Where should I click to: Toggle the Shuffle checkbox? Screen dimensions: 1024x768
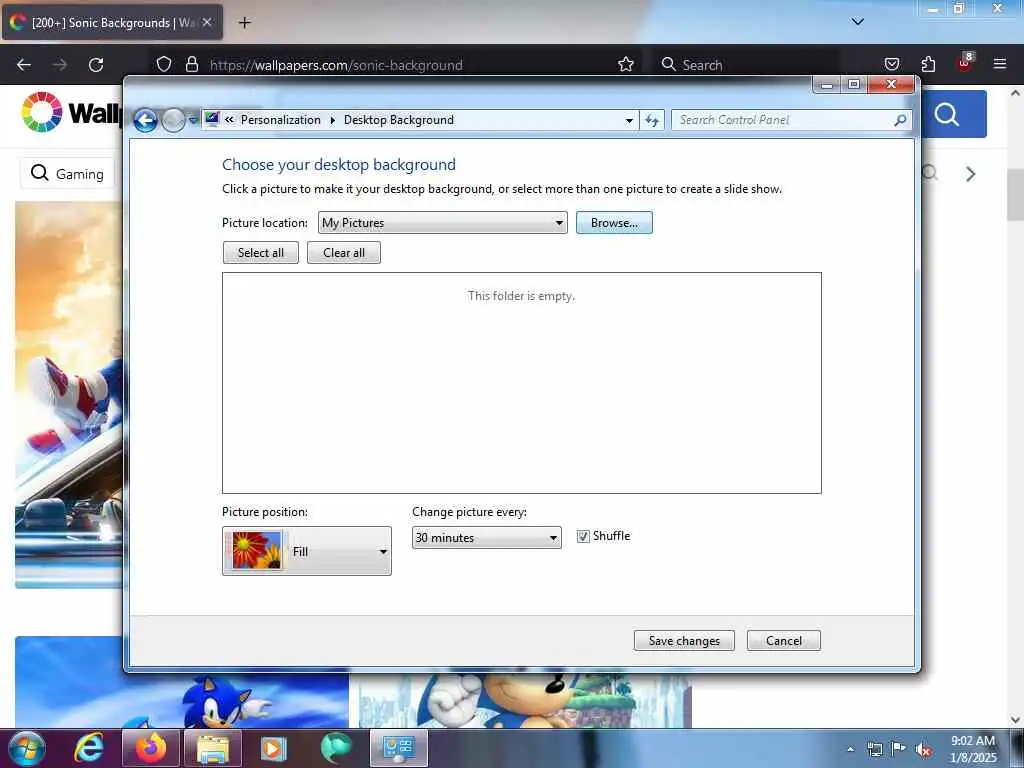tap(583, 536)
